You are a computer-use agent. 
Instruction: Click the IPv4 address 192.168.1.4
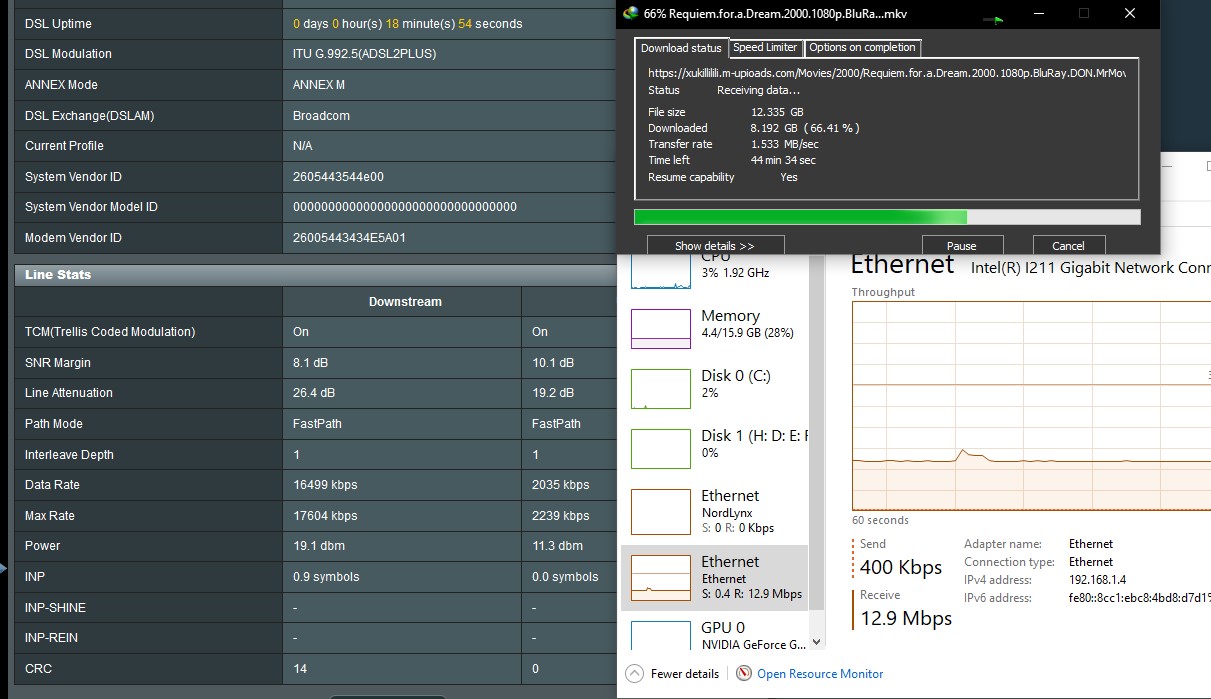coord(1098,580)
